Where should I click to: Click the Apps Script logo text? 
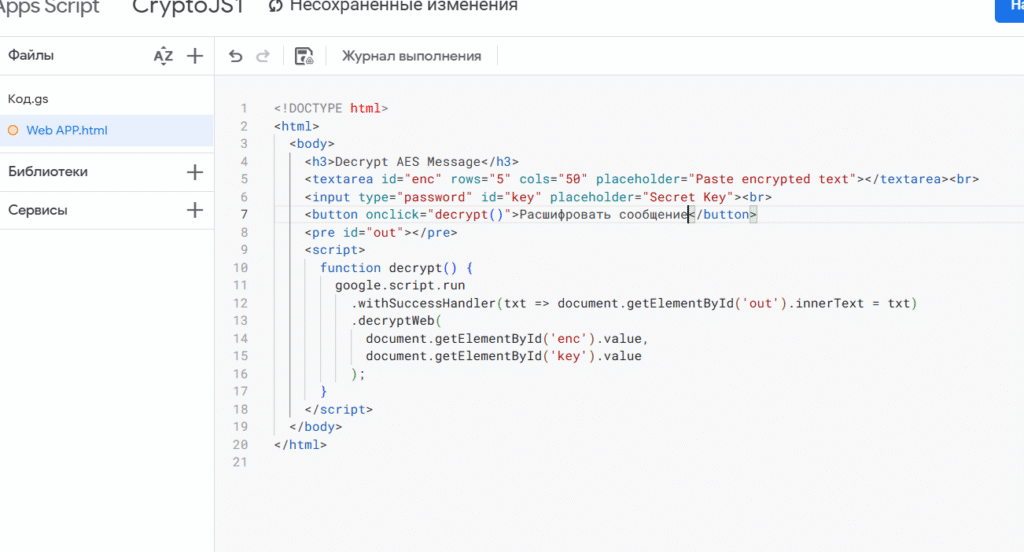(x=50, y=6)
